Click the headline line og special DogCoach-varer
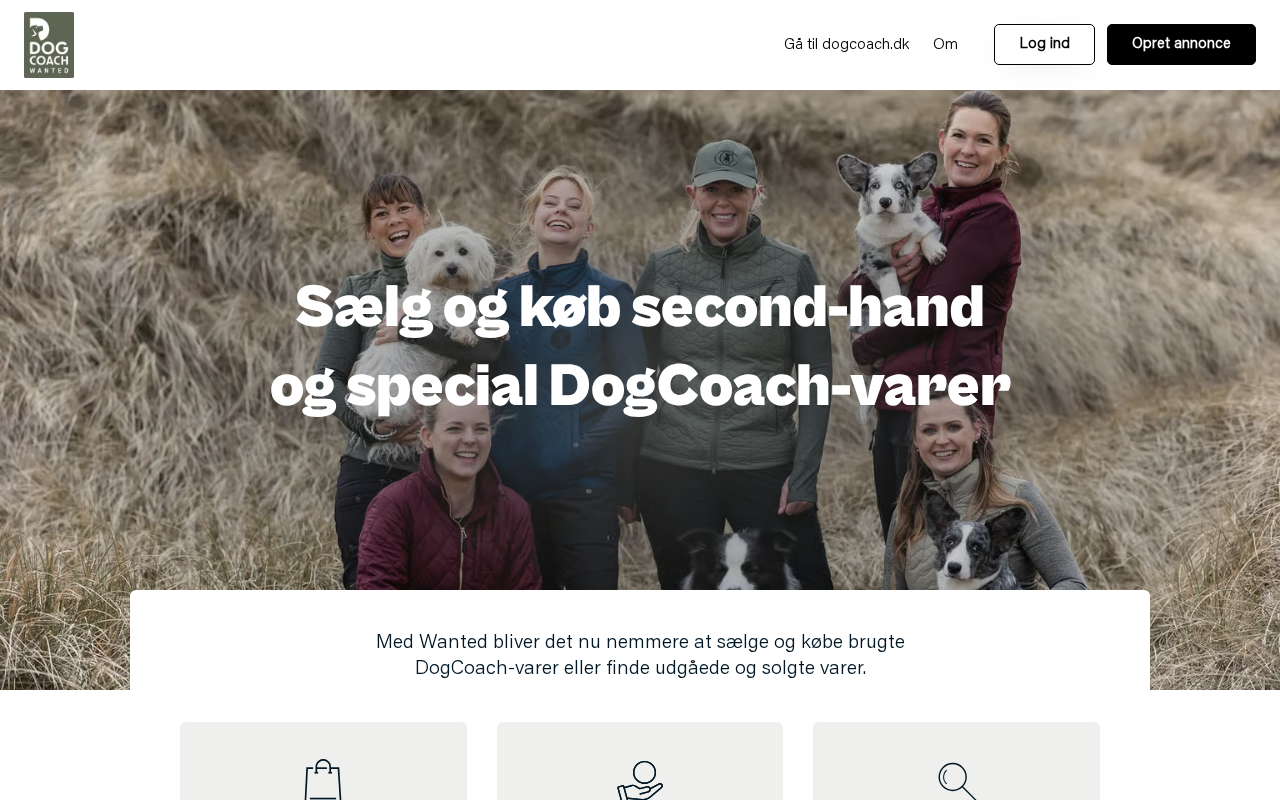This screenshot has height=800, width=1280. tap(640, 386)
